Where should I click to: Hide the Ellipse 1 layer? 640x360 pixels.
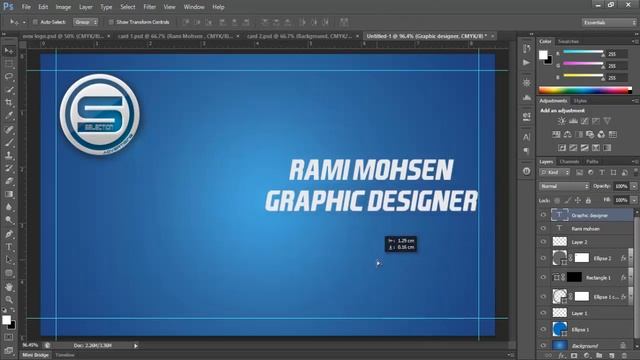(x=543, y=329)
